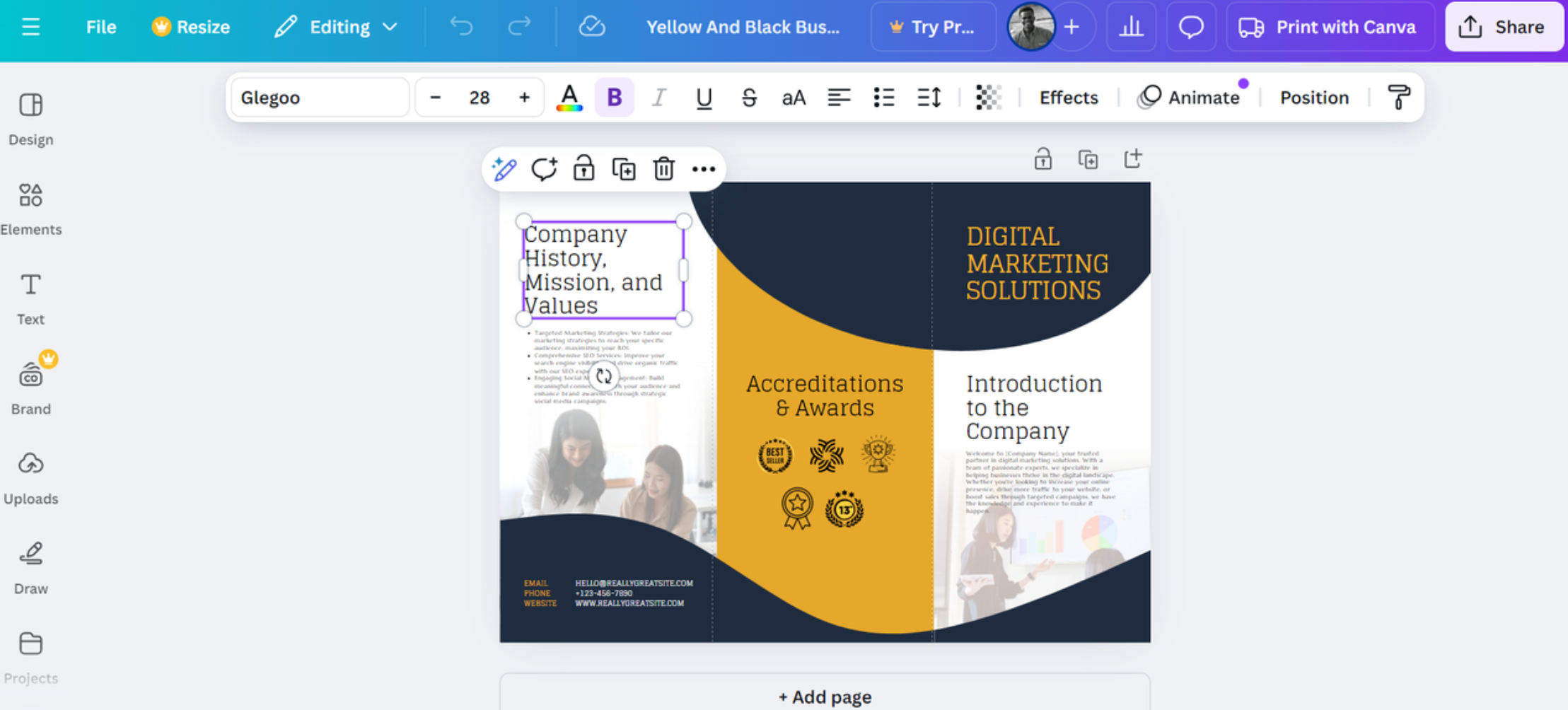The image size is (1568, 710).
Task: Toggle italic formatting
Action: pos(659,98)
